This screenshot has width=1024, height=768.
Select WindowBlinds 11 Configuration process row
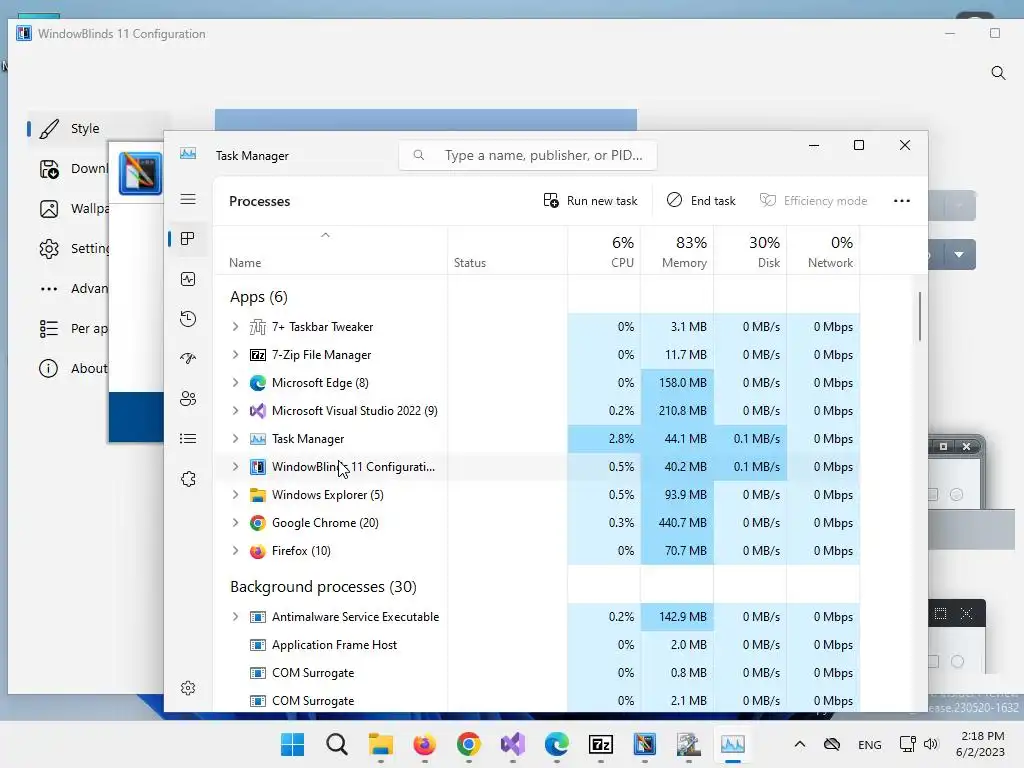point(536,467)
